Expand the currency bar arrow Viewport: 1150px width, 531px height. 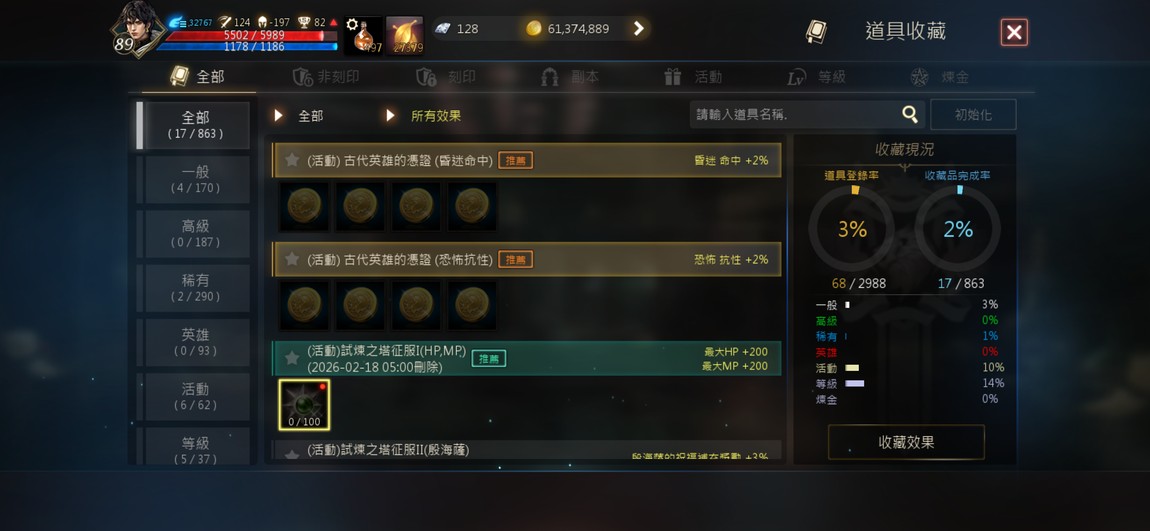tap(638, 29)
